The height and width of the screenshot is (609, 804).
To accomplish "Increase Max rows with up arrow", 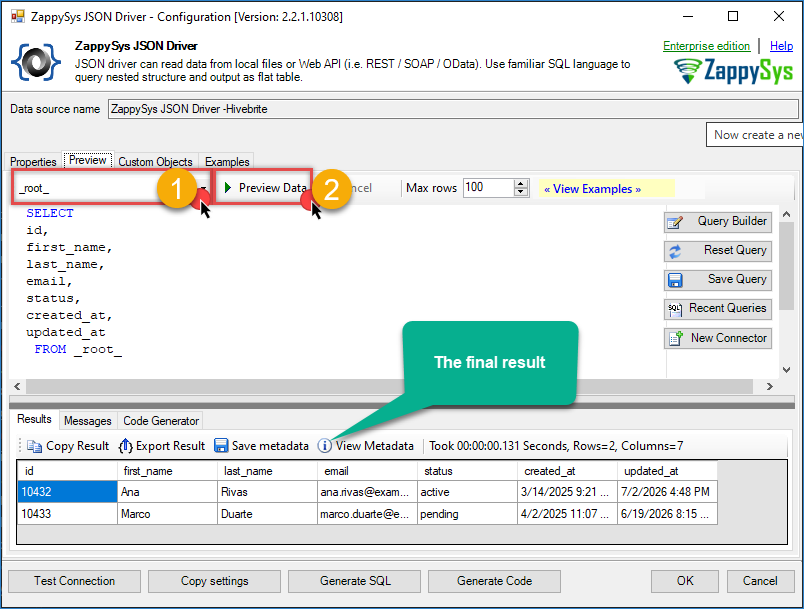I will tap(521, 184).
